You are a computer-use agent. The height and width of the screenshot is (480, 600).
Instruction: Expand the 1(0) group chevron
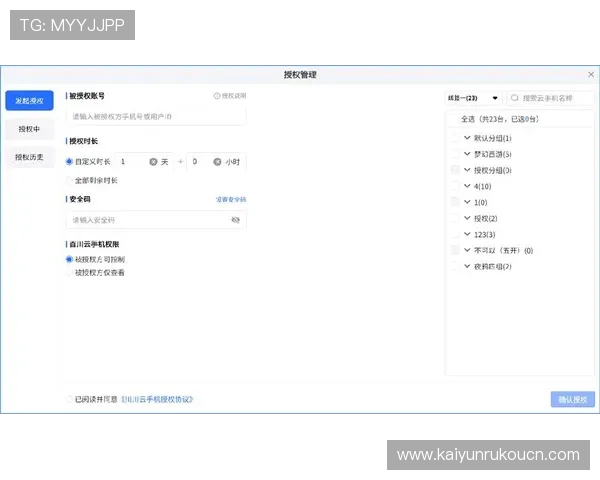coord(467,202)
